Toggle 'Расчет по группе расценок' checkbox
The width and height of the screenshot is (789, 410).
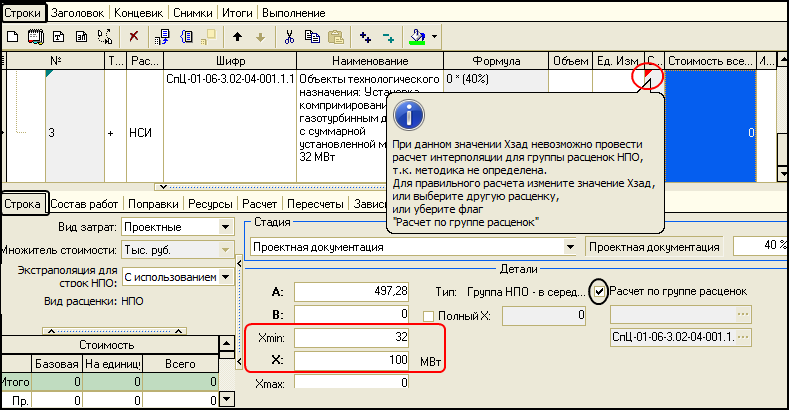coord(599,292)
